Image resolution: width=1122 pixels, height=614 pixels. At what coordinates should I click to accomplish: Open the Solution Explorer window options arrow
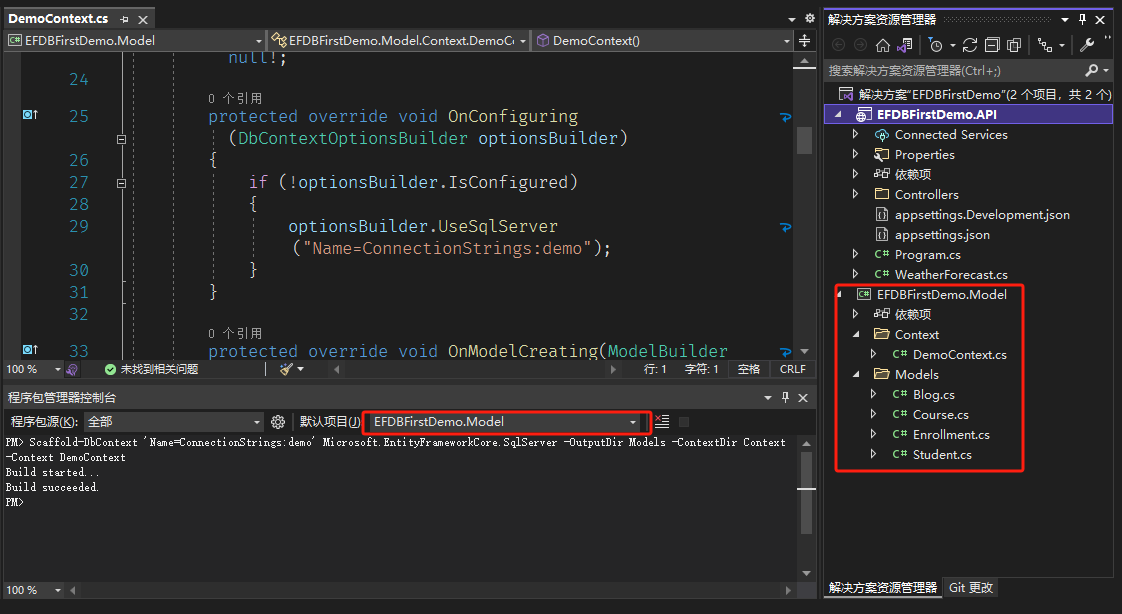click(x=1065, y=19)
